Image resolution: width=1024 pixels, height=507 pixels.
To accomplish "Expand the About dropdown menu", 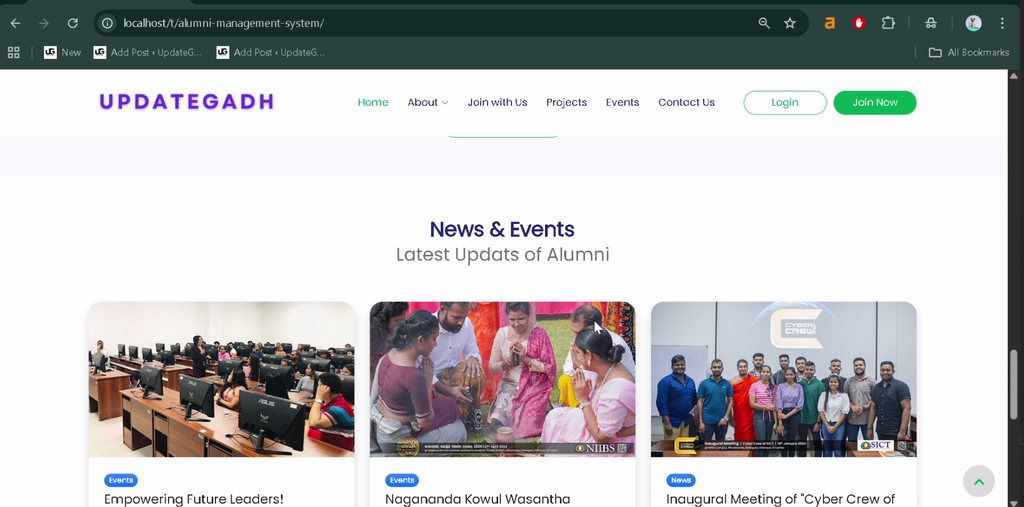I will [x=428, y=103].
